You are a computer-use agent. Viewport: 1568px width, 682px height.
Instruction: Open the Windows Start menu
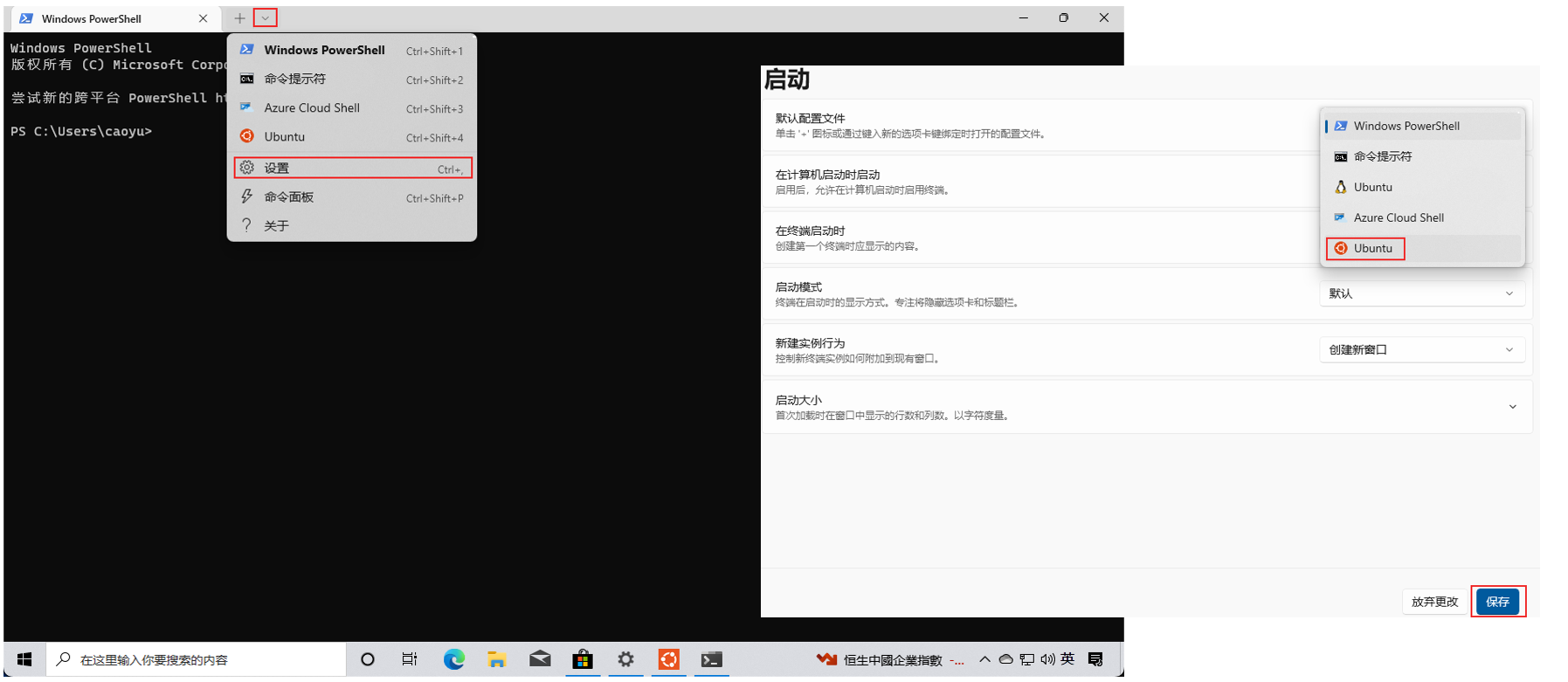pos(24,659)
